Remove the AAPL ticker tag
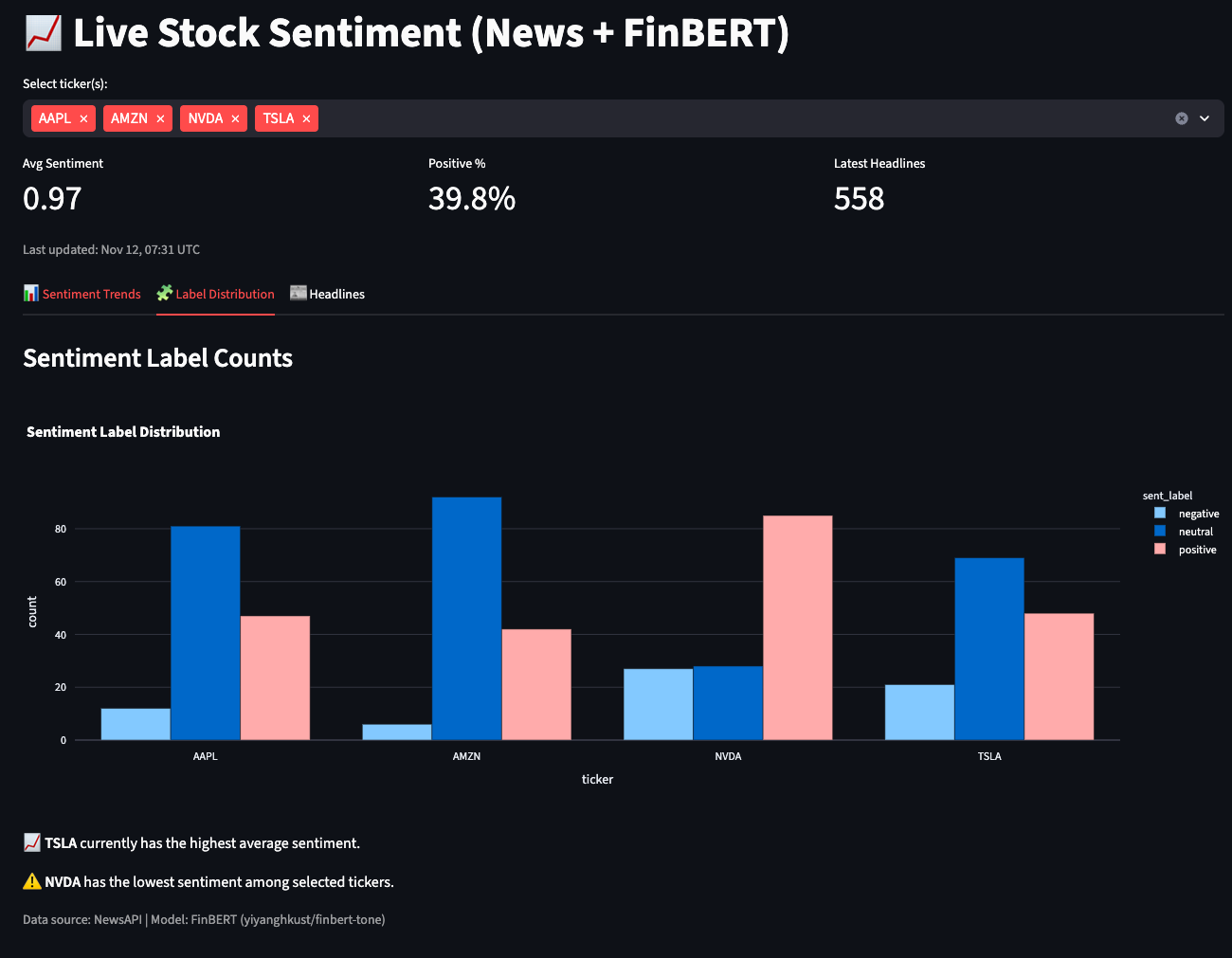 point(83,118)
